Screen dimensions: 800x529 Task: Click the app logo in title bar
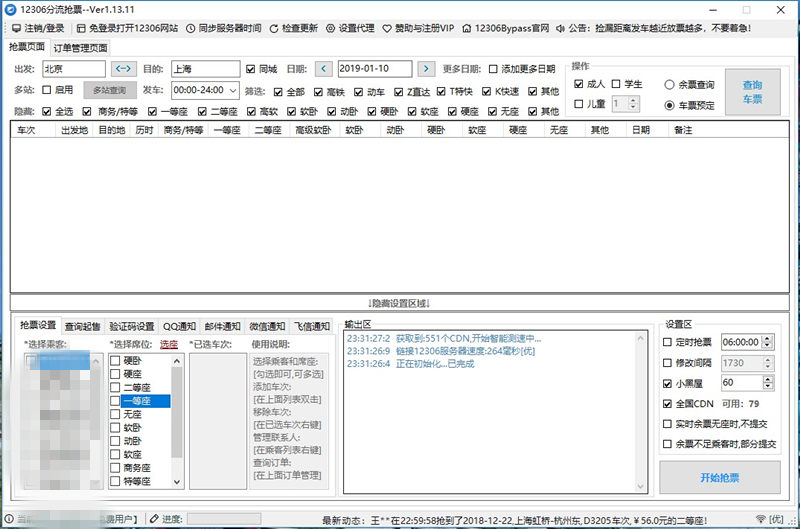click(10, 10)
